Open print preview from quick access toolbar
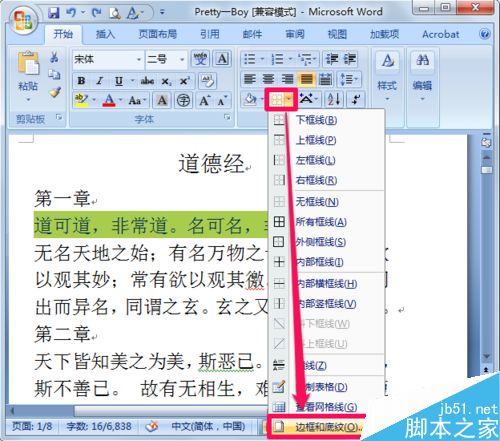The height and width of the screenshot is (441, 500). [115, 13]
